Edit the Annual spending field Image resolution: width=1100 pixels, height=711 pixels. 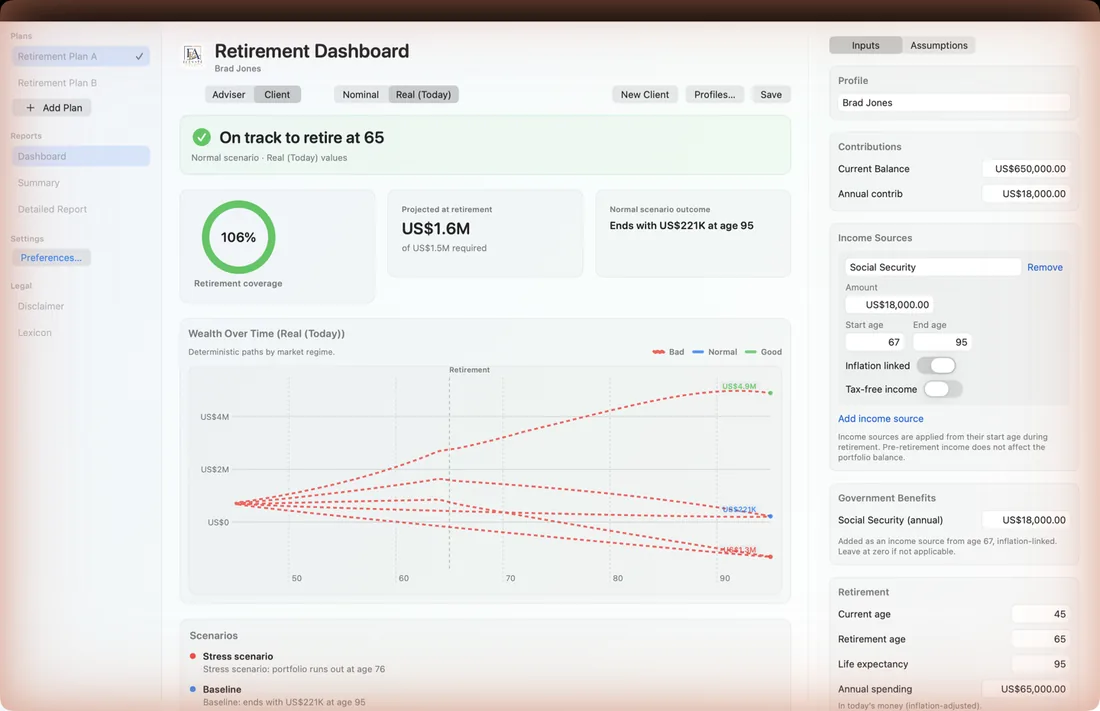1026,689
